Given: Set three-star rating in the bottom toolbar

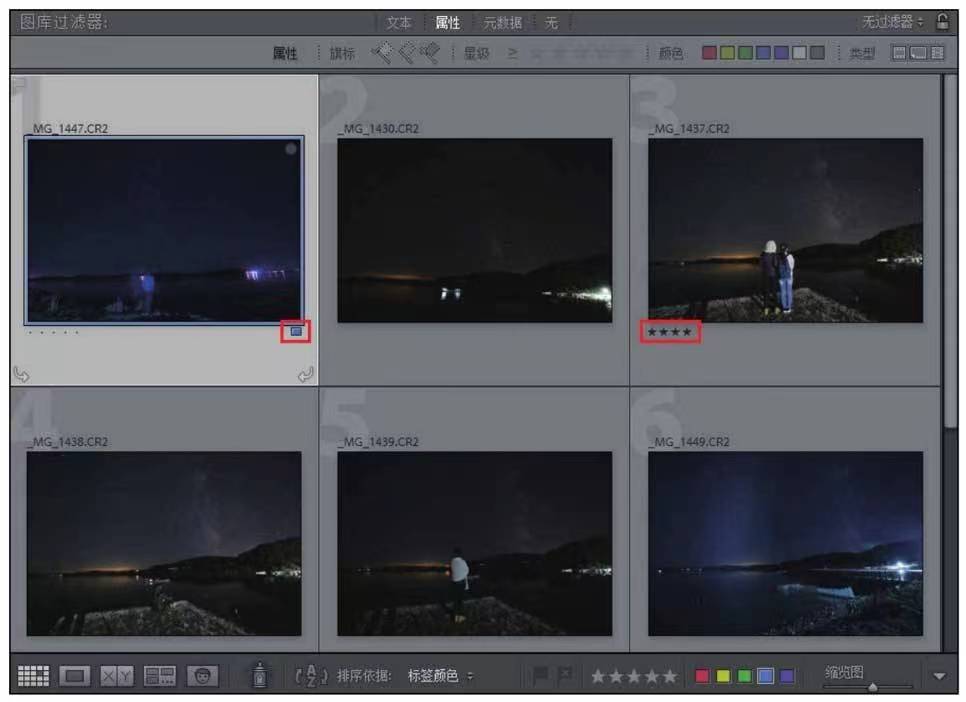Looking at the screenshot, I should (634, 676).
